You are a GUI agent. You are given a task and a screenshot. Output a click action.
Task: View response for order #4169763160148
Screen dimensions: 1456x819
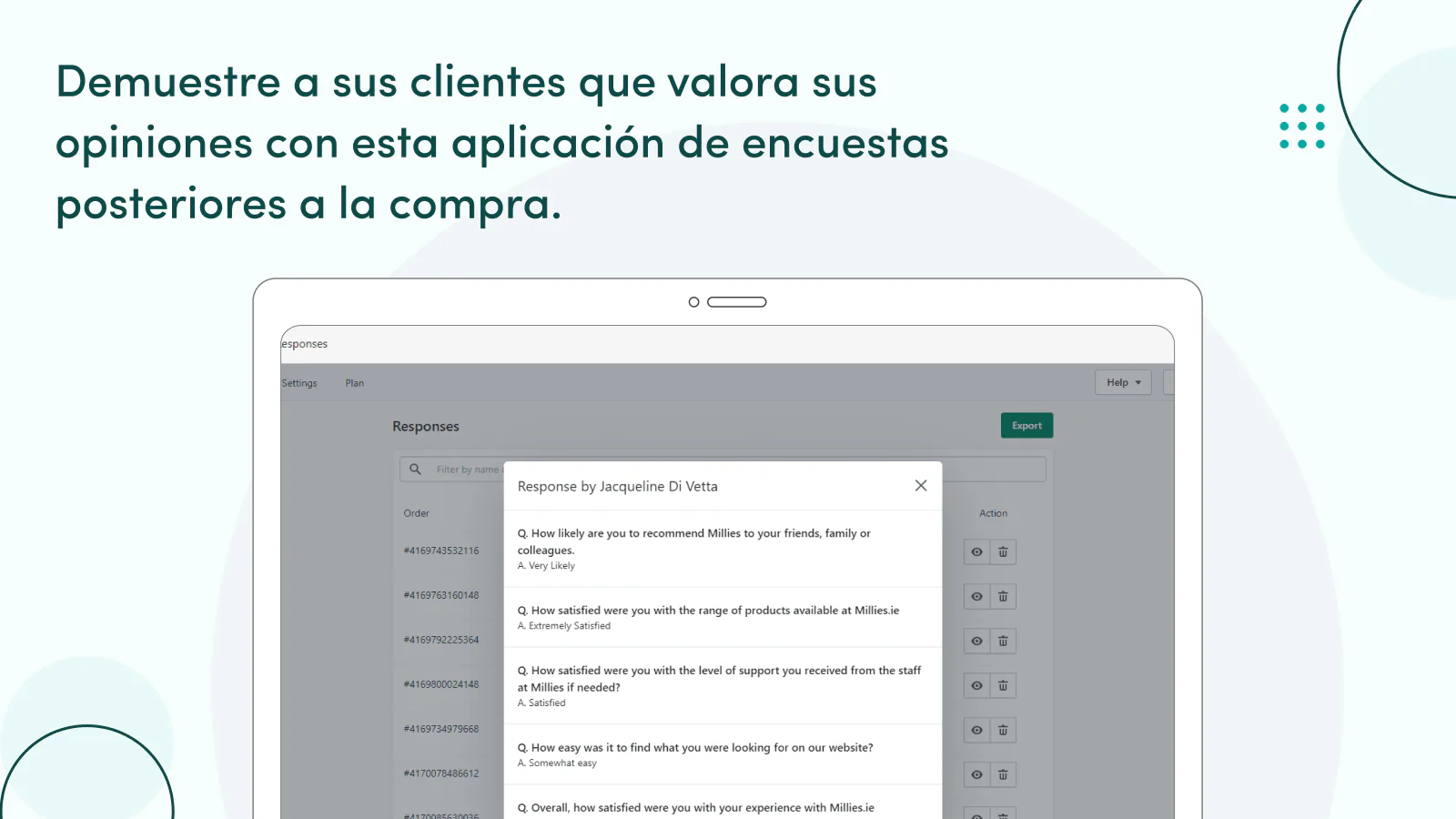976,597
